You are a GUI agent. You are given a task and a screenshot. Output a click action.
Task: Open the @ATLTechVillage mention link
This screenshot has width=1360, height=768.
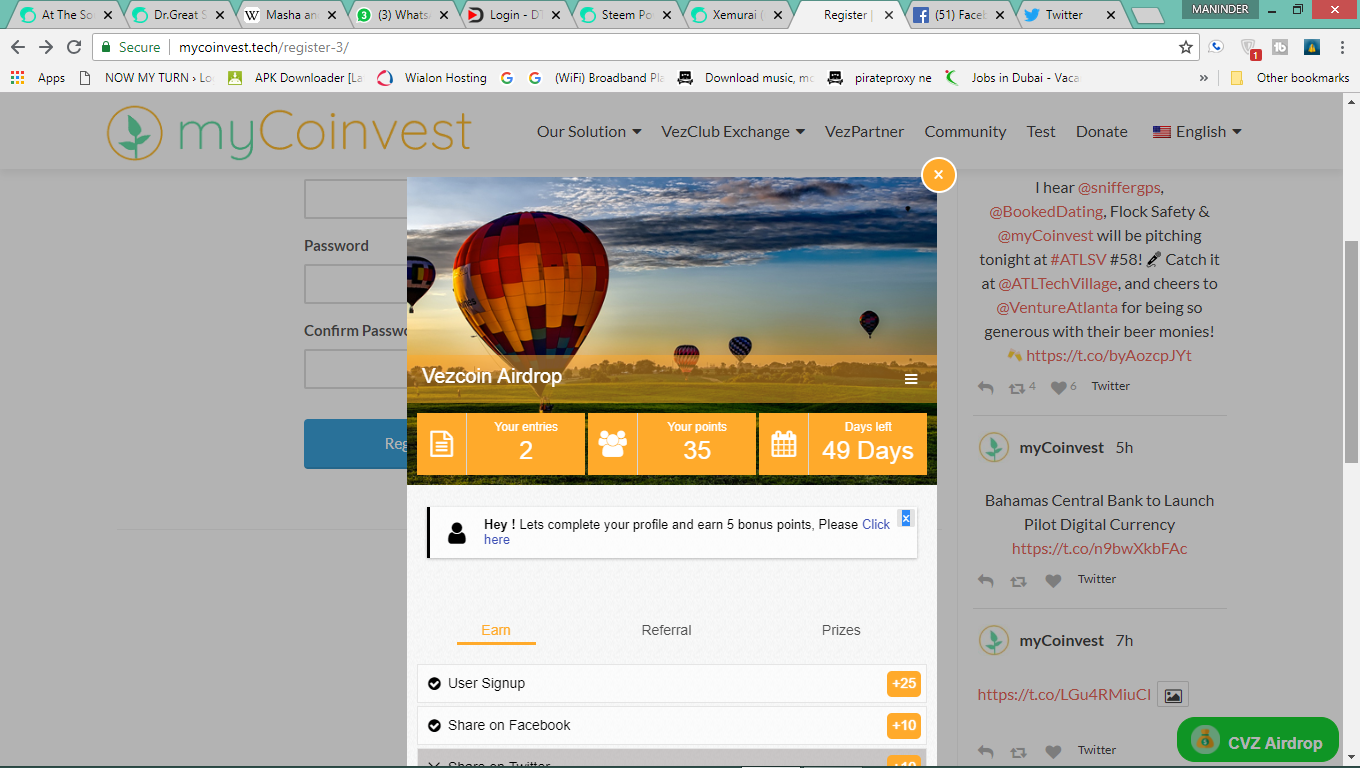point(1058,284)
